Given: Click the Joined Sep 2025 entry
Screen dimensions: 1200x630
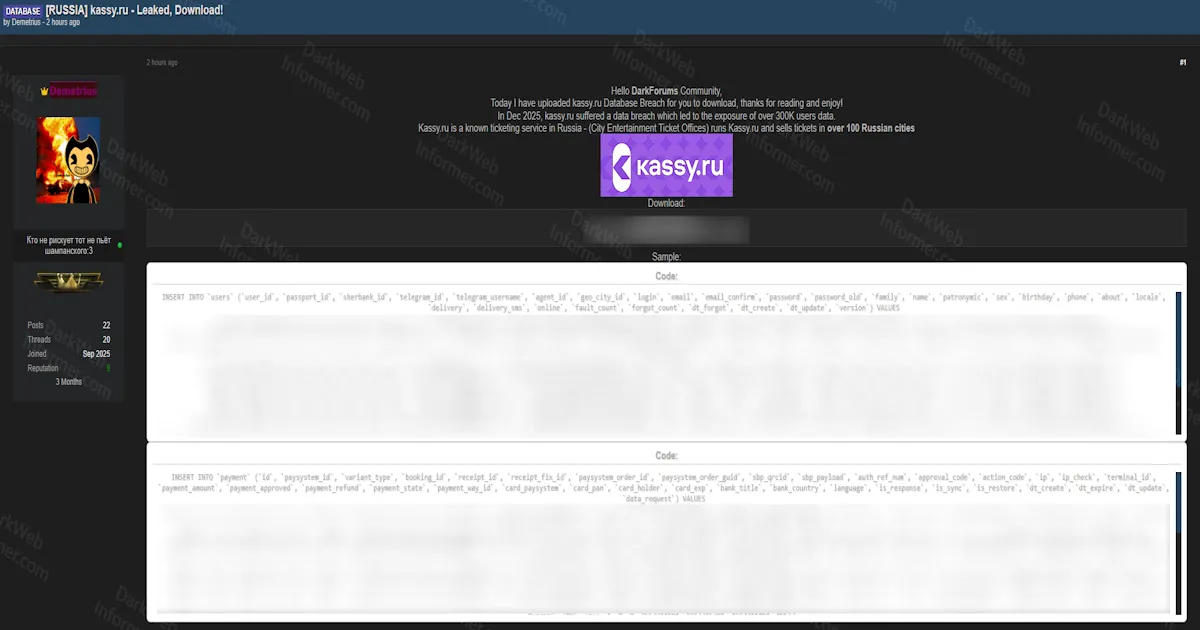Looking at the screenshot, I should point(94,353).
